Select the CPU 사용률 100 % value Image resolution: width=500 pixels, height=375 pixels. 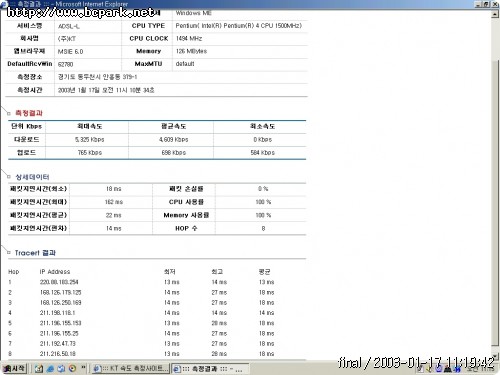click(263, 202)
